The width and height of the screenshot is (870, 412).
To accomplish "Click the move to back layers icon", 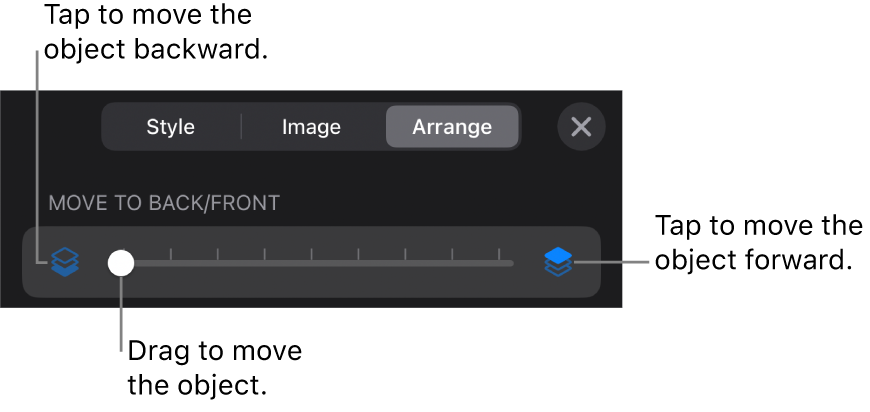I will [65, 262].
